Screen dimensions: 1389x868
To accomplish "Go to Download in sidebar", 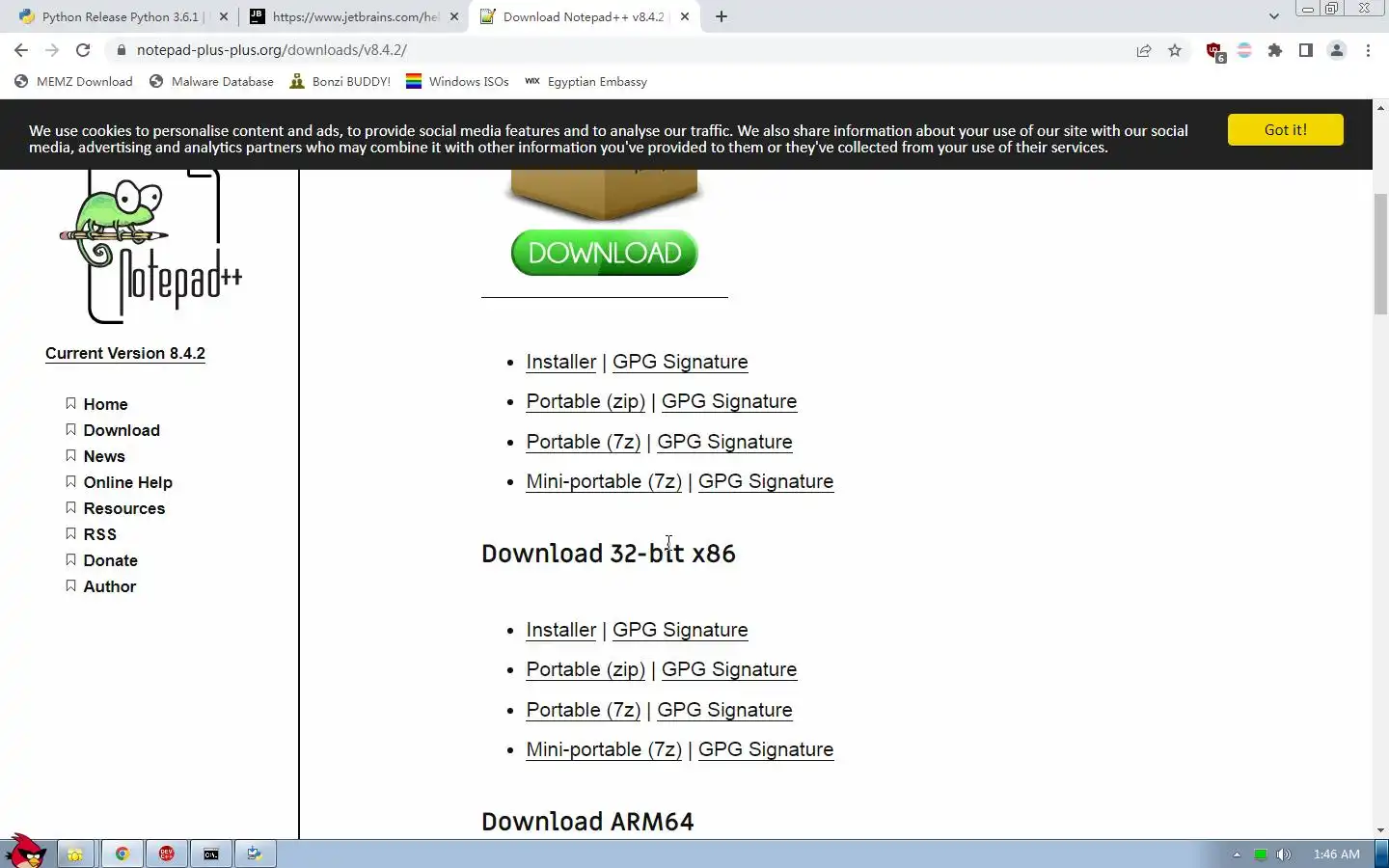I will [x=122, y=430].
